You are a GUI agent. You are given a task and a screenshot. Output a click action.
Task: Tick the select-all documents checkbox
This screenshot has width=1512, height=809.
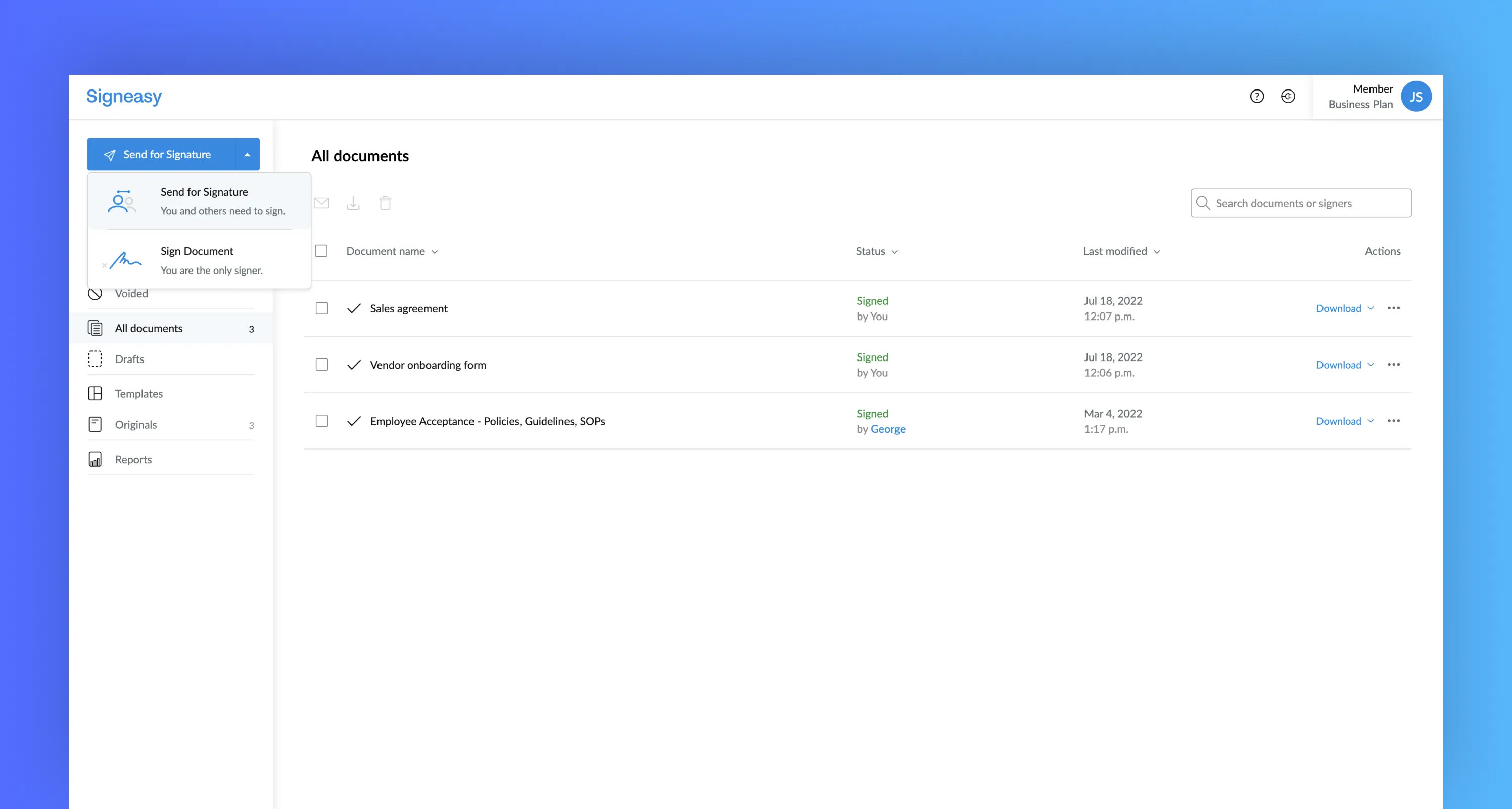click(x=321, y=251)
